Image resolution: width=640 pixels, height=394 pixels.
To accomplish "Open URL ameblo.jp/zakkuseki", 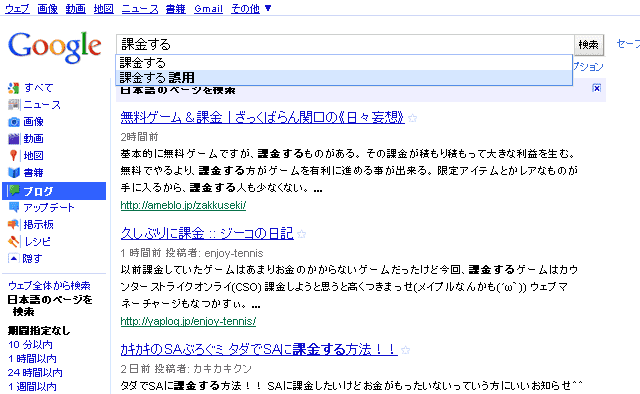I will tap(183, 205).
